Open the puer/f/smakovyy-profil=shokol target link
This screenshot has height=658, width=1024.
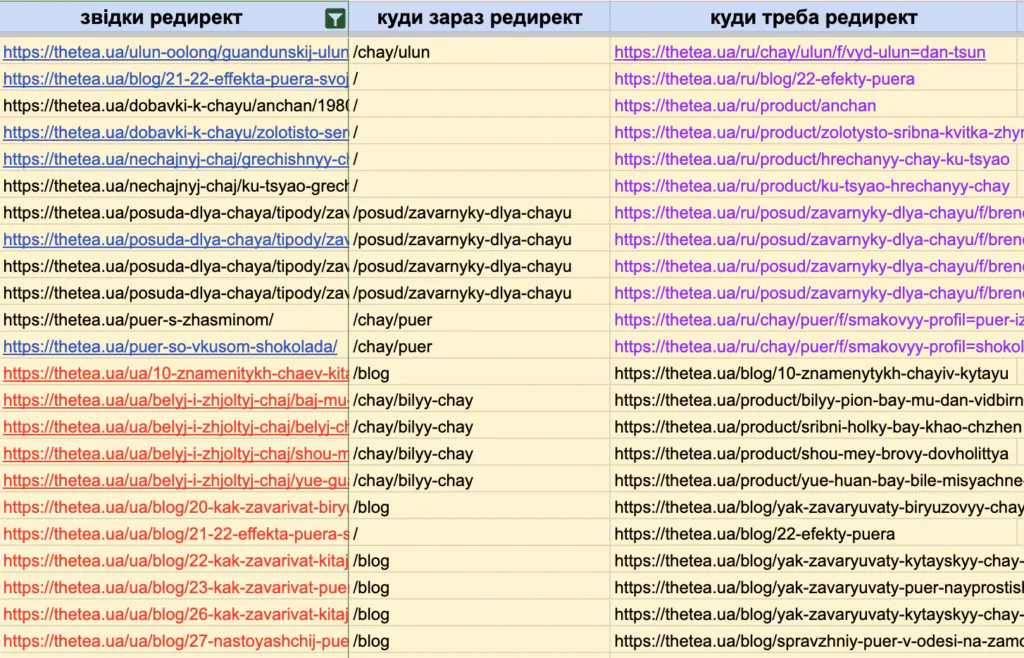click(x=819, y=347)
